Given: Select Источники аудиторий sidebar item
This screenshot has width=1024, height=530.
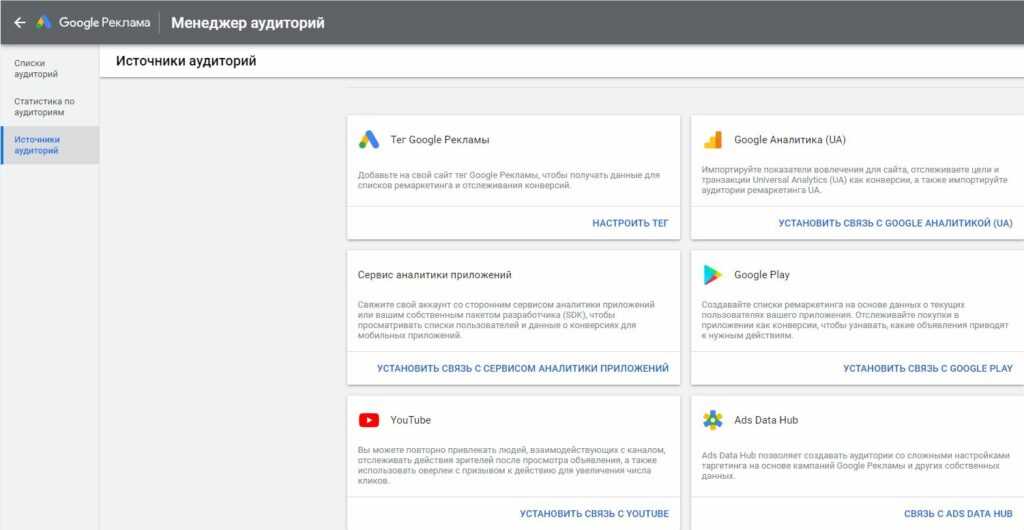Looking at the screenshot, I should 38,145.
